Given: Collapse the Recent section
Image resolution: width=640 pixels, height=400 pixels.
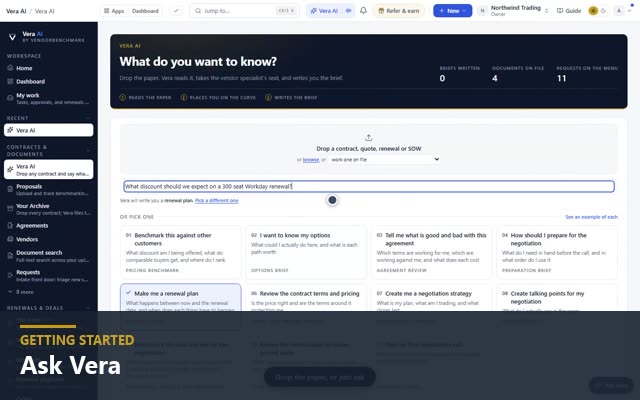Looking at the screenshot, I should (x=88, y=118).
